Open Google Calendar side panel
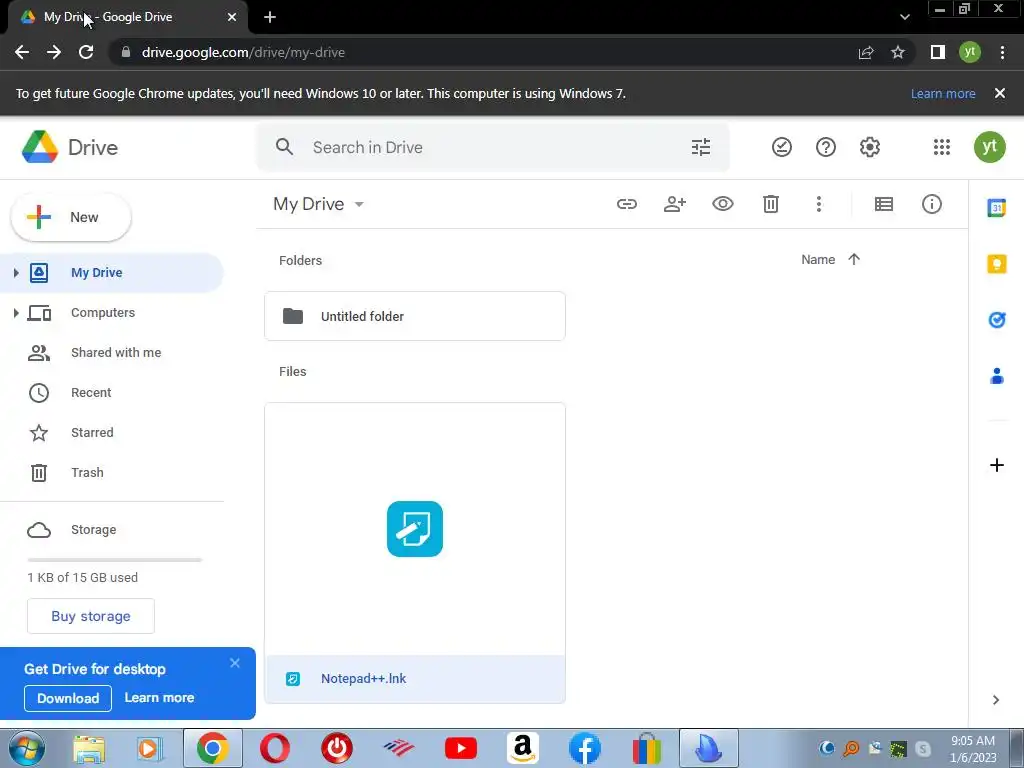Image resolution: width=1024 pixels, height=768 pixels. pyautogui.click(x=996, y=208)
